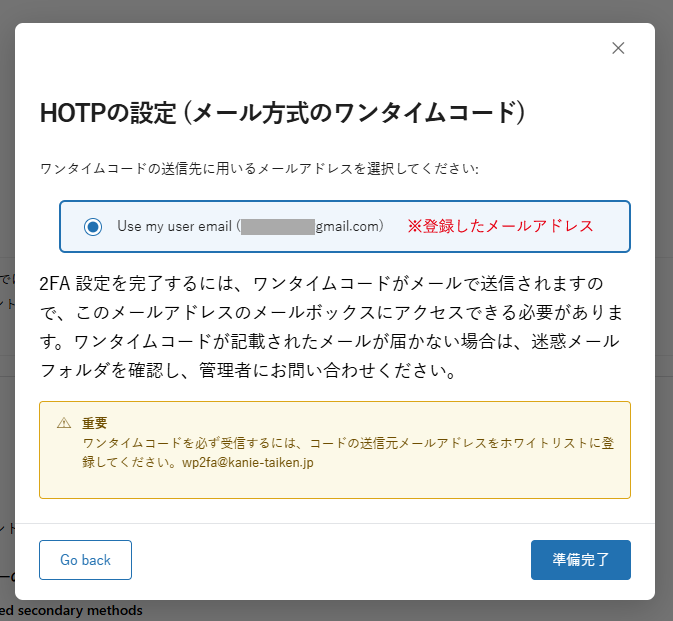Close the HOTP setup dialog with X
This screenshot has height=621, width=673.
tap(618, 48)
